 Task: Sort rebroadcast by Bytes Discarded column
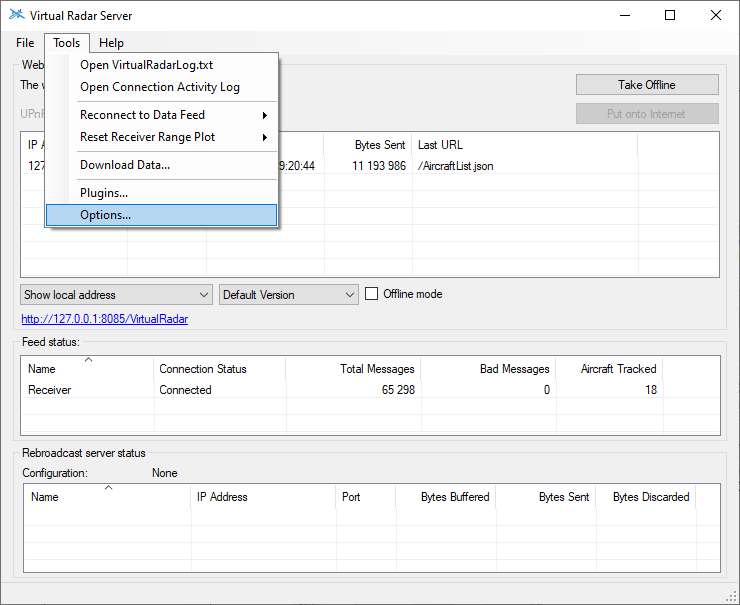[646, 497]
